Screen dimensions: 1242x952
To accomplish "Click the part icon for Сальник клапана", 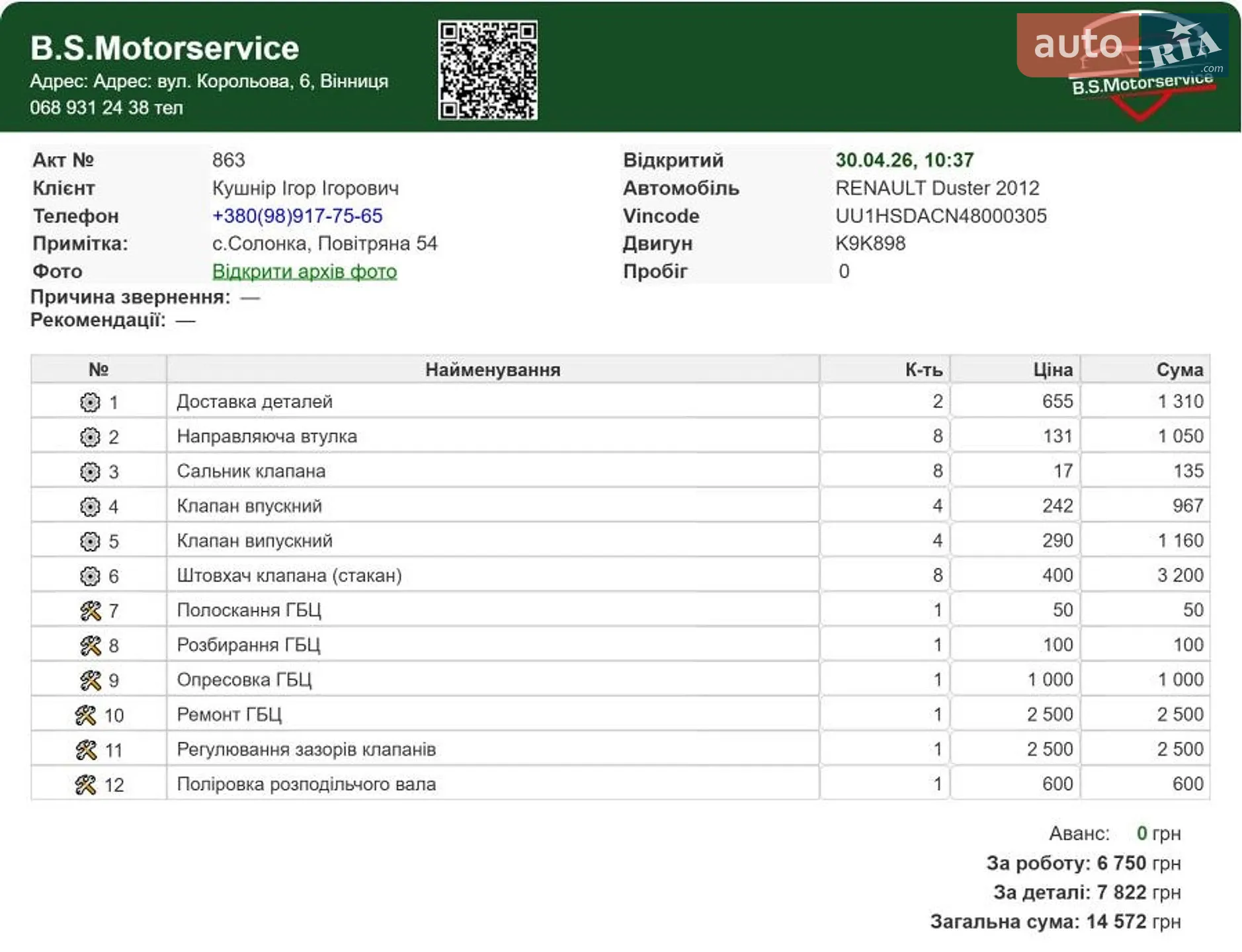I will point(89,472).
